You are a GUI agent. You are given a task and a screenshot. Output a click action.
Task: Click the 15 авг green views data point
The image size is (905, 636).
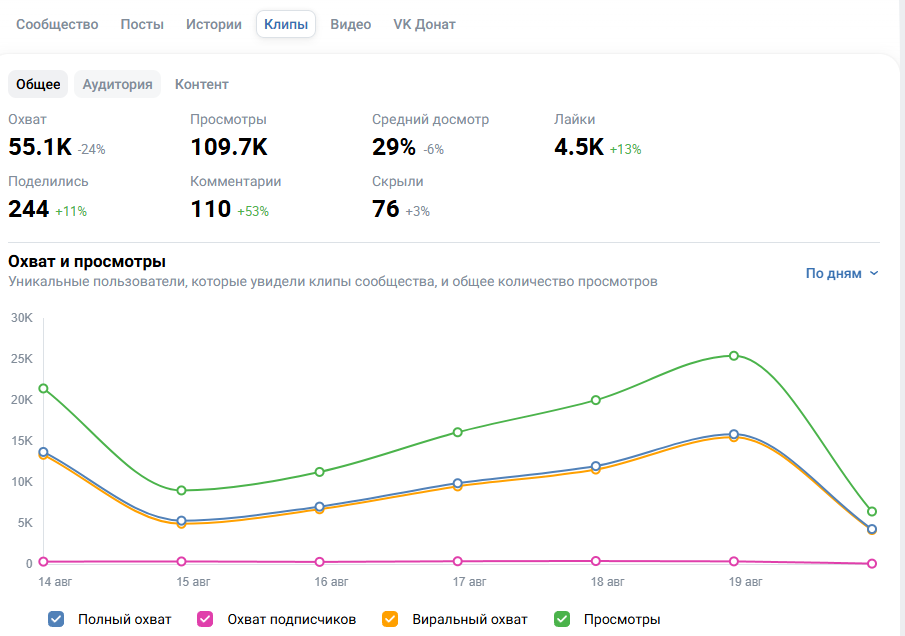181,491
